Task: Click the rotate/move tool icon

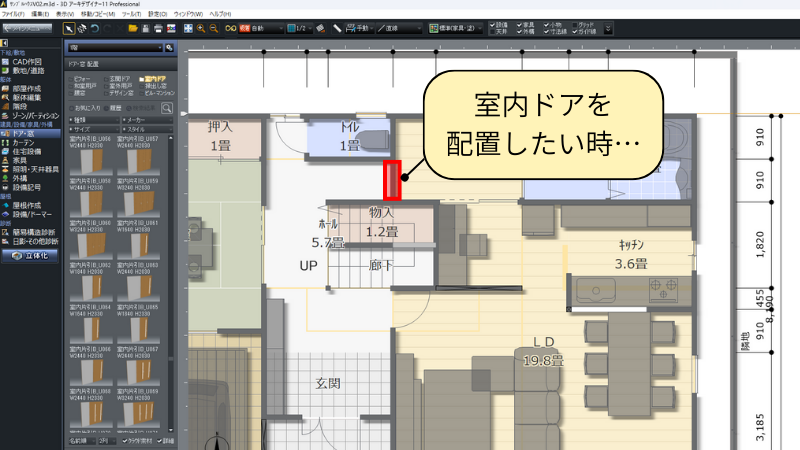Action: click(82, 29)
